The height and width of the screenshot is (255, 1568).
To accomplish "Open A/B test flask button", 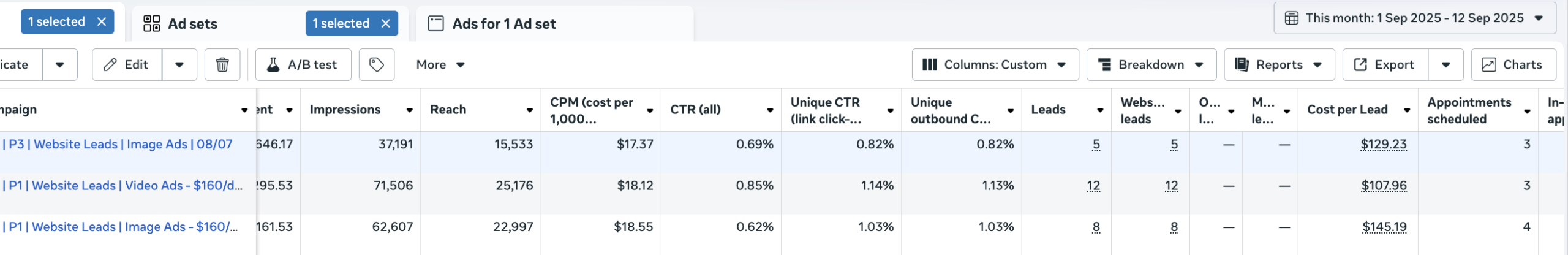I will pos(303,64).
